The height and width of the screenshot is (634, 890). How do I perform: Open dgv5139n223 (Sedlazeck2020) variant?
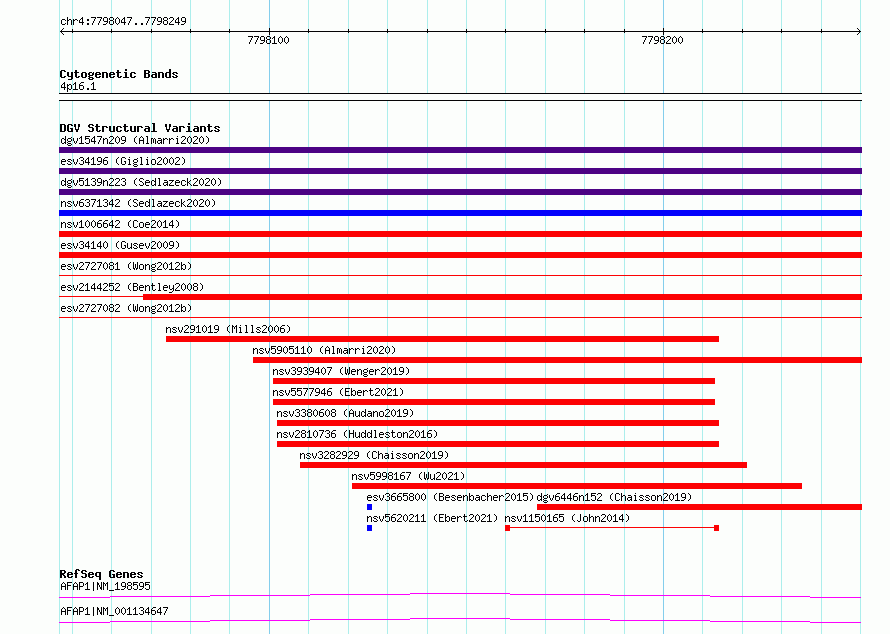(141, 182)
